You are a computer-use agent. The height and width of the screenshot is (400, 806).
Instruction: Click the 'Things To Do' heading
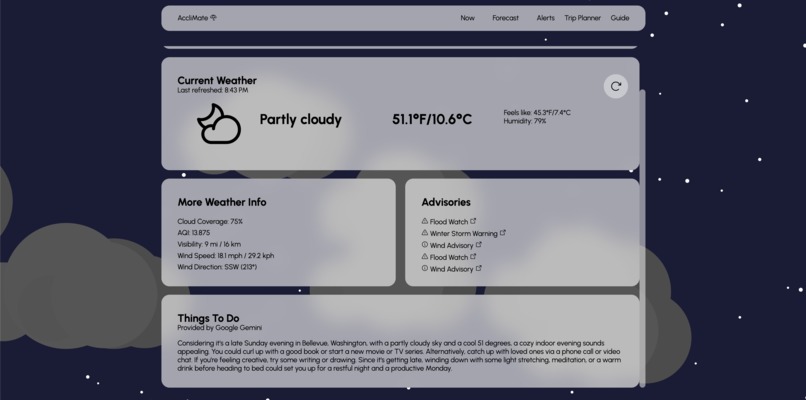pos(208,318)
